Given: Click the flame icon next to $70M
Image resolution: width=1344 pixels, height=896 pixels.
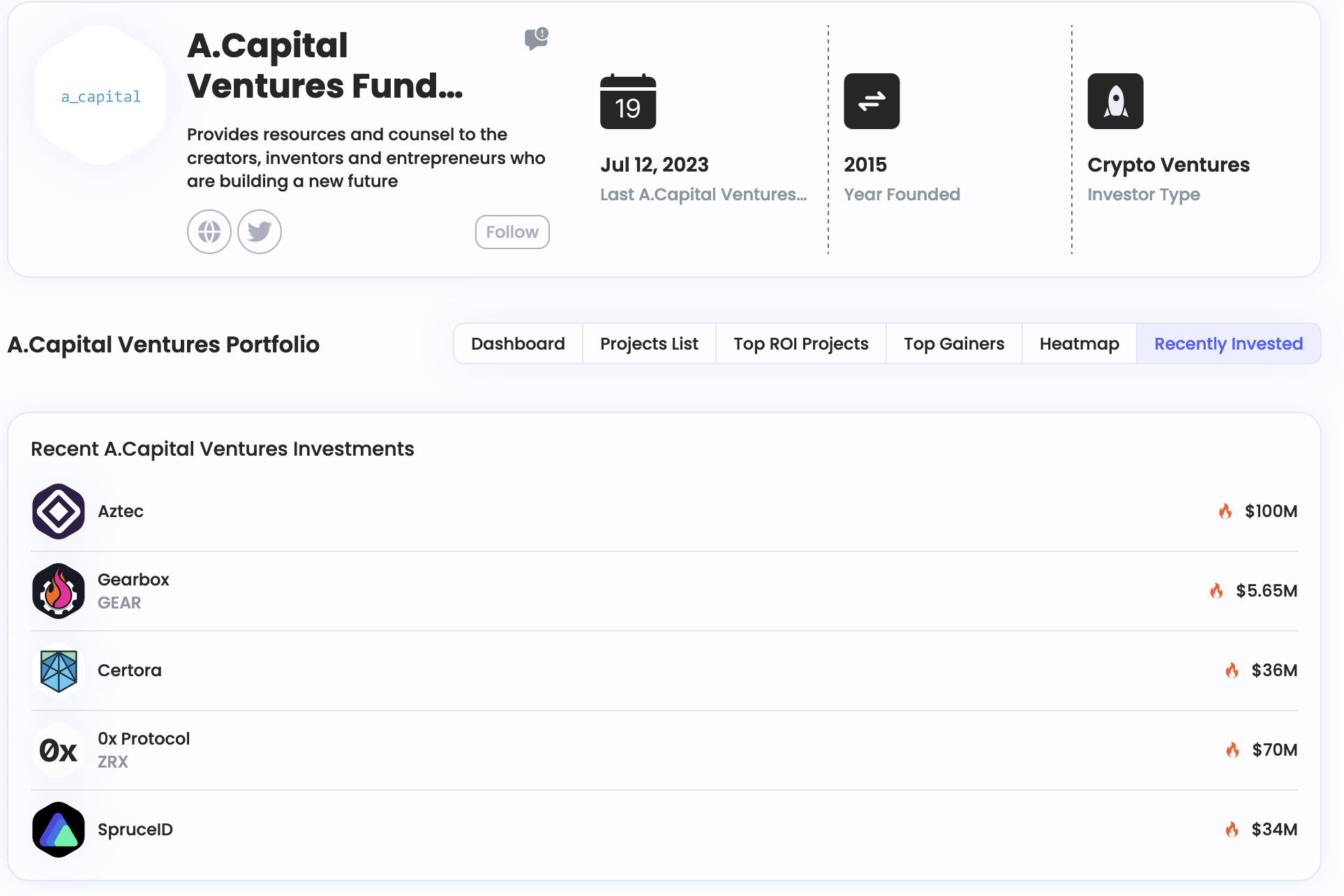Looking at the screenshot, I should [1233, 750].
